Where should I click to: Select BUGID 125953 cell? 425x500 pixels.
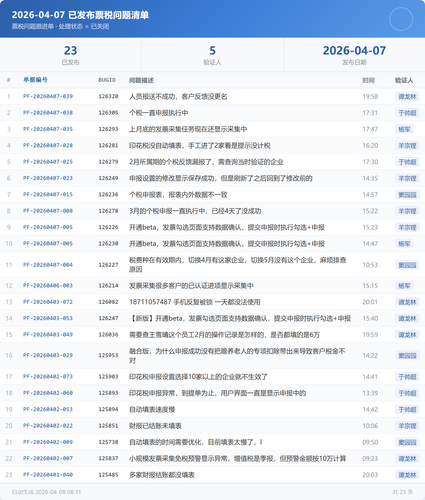[x=108, y=355]
